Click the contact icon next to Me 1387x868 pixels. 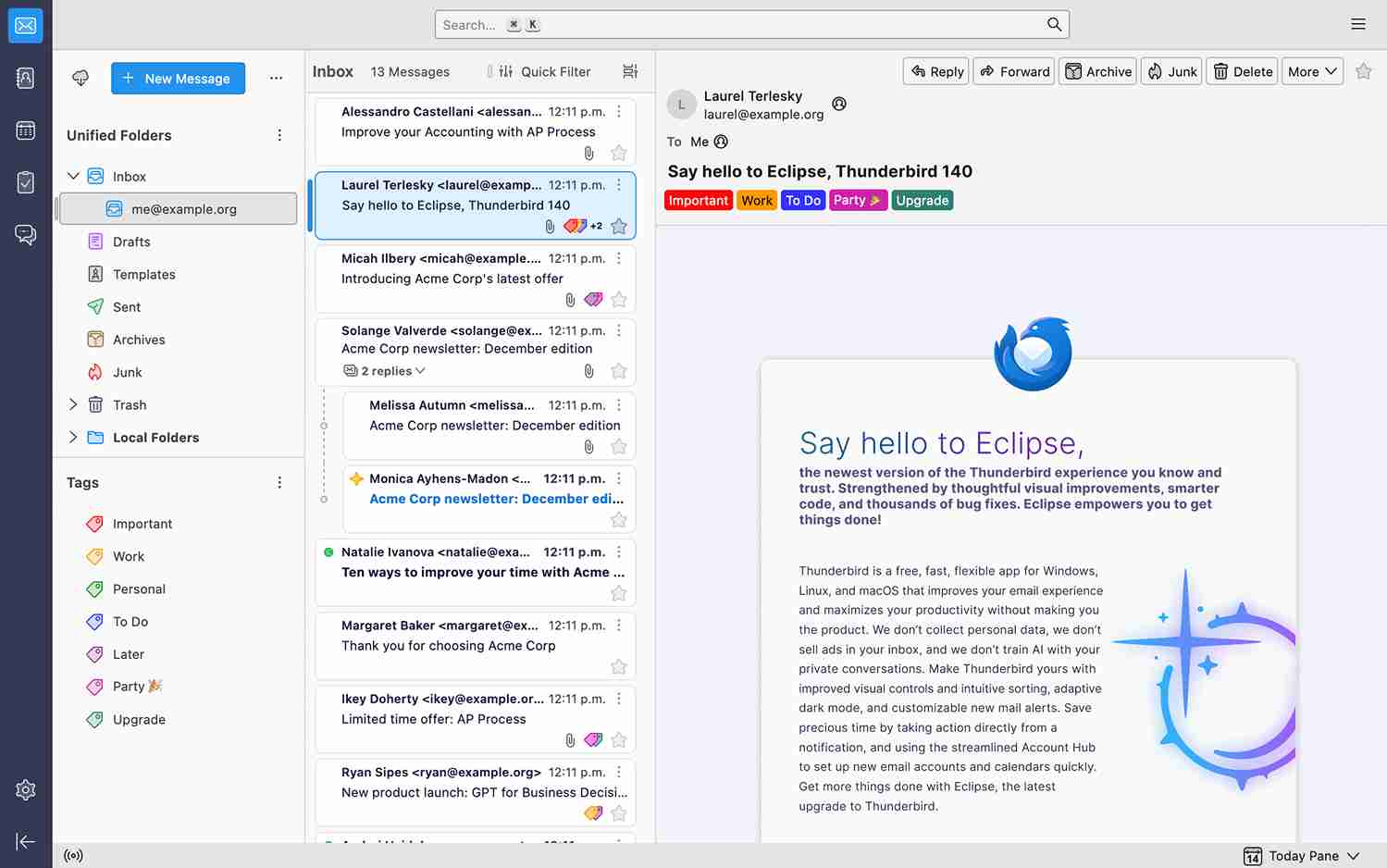721,142
